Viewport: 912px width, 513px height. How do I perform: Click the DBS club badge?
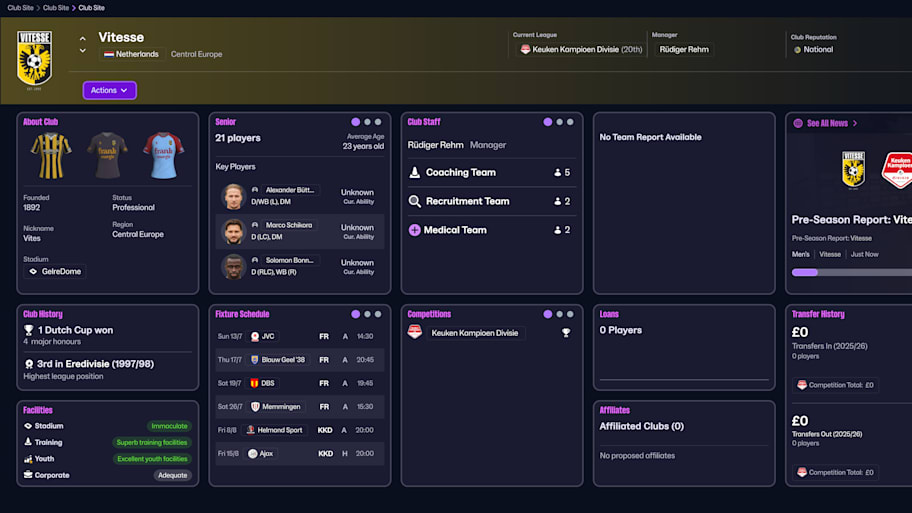(255, 383)
